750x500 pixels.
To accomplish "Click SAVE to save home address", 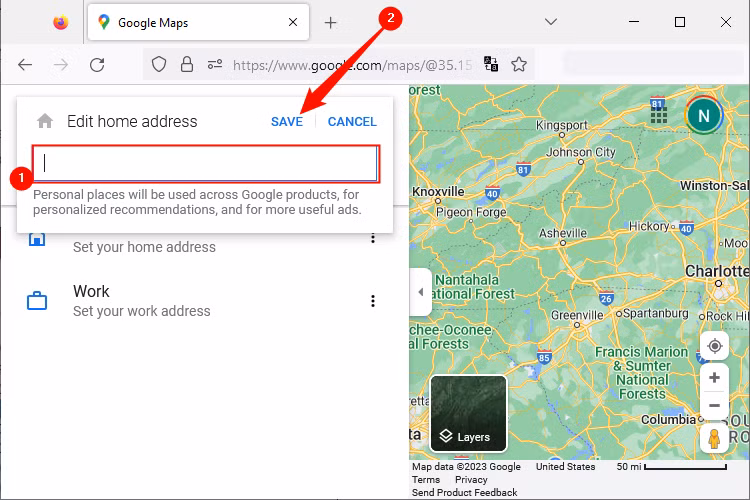I will pos(287,122).
